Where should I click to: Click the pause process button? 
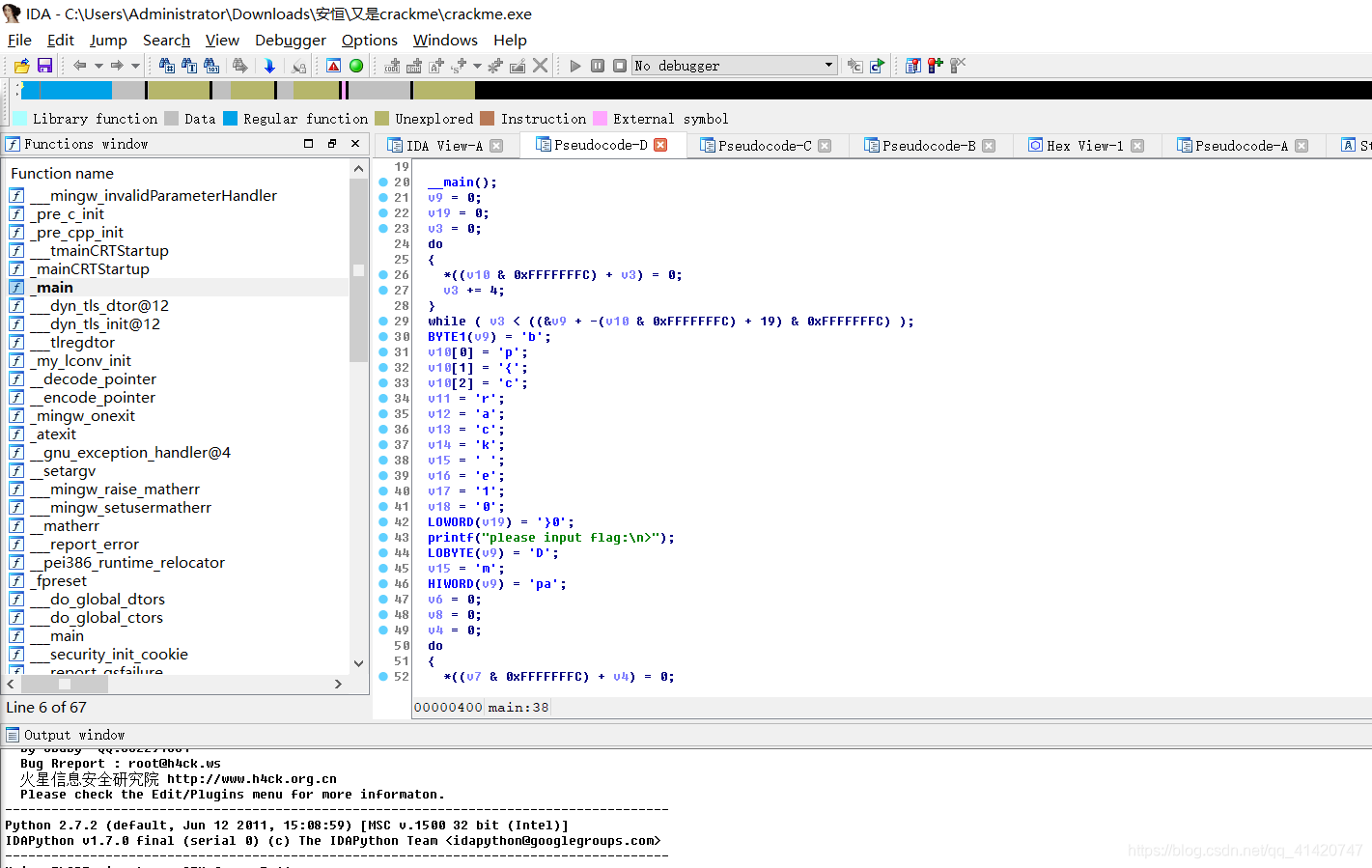point(598,66)
